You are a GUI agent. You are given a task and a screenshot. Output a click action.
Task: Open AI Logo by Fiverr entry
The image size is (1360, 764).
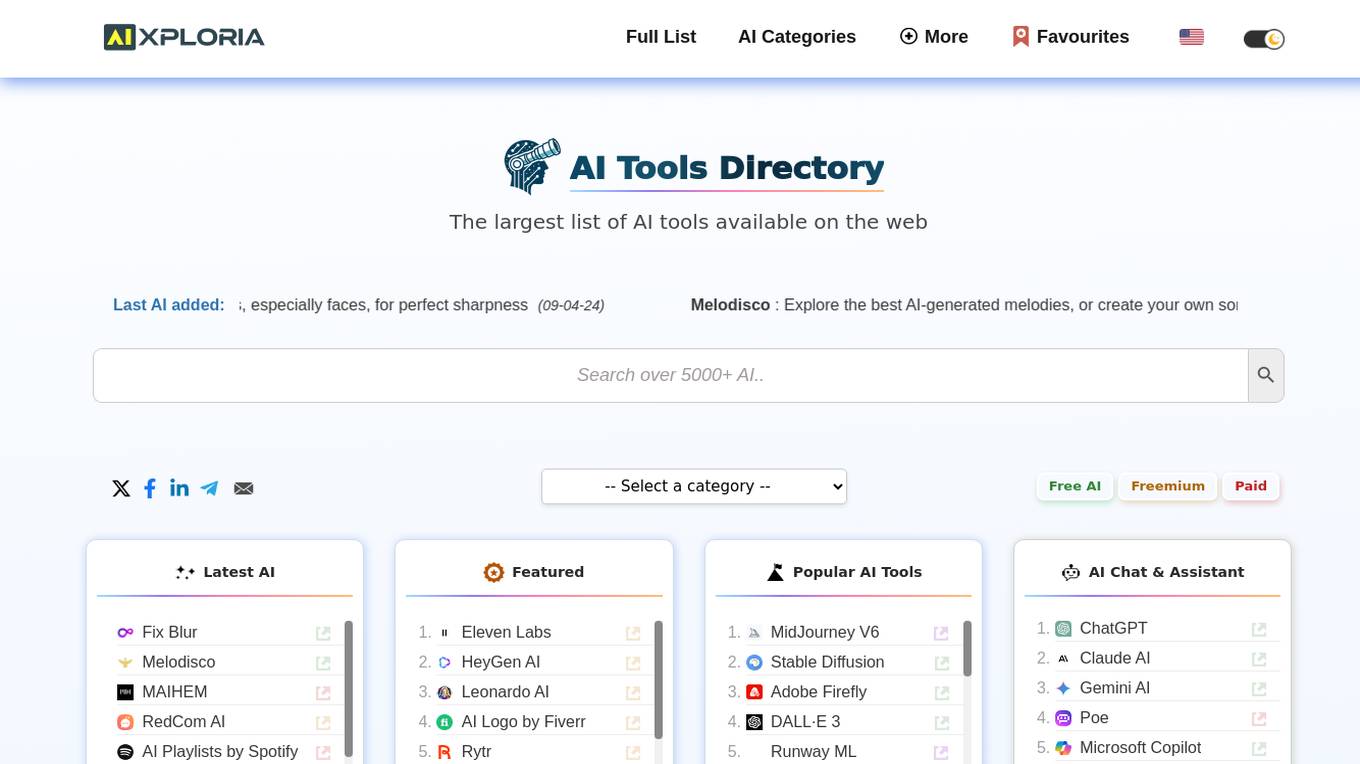coord(523,722)
